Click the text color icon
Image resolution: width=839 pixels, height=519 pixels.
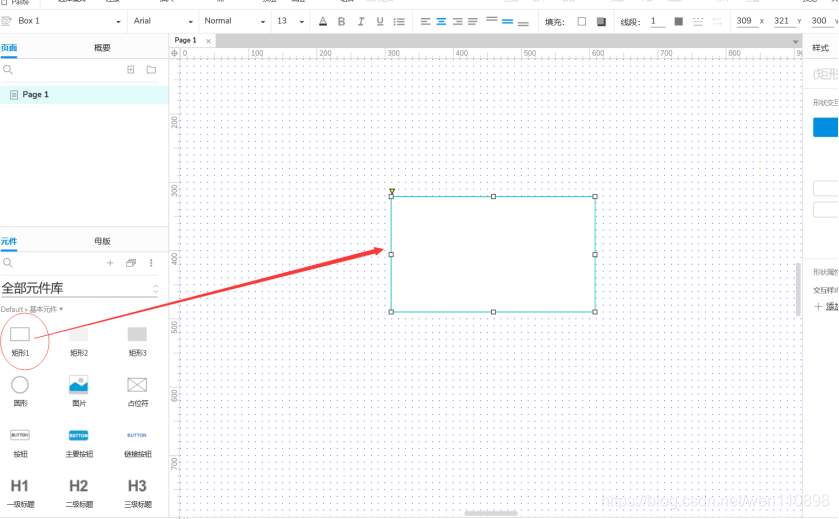(x=323, y=21)
